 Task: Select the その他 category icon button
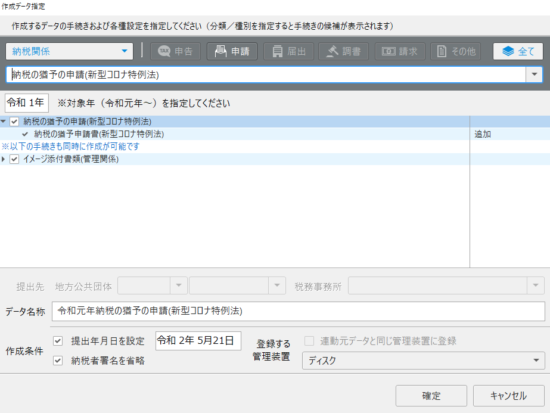pyautogui.click(x=456, y=51)
